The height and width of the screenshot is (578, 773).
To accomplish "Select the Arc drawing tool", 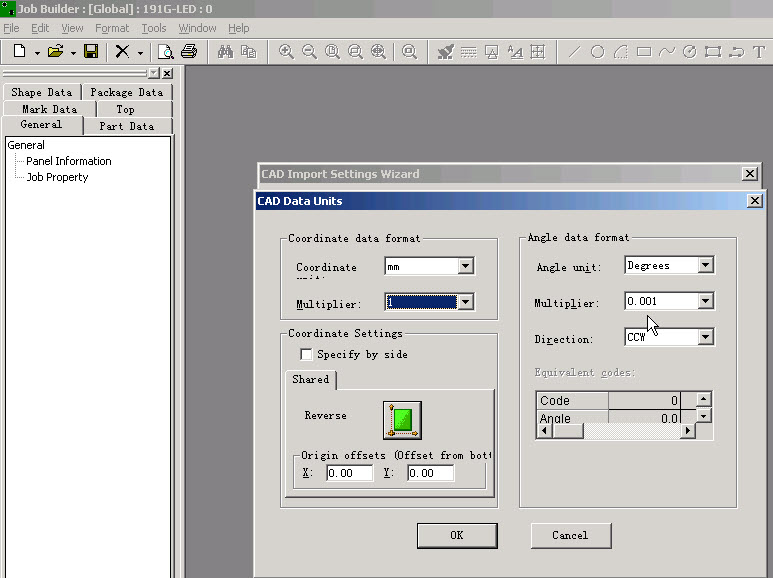I will pyautogui.click(x=621, y=51).
